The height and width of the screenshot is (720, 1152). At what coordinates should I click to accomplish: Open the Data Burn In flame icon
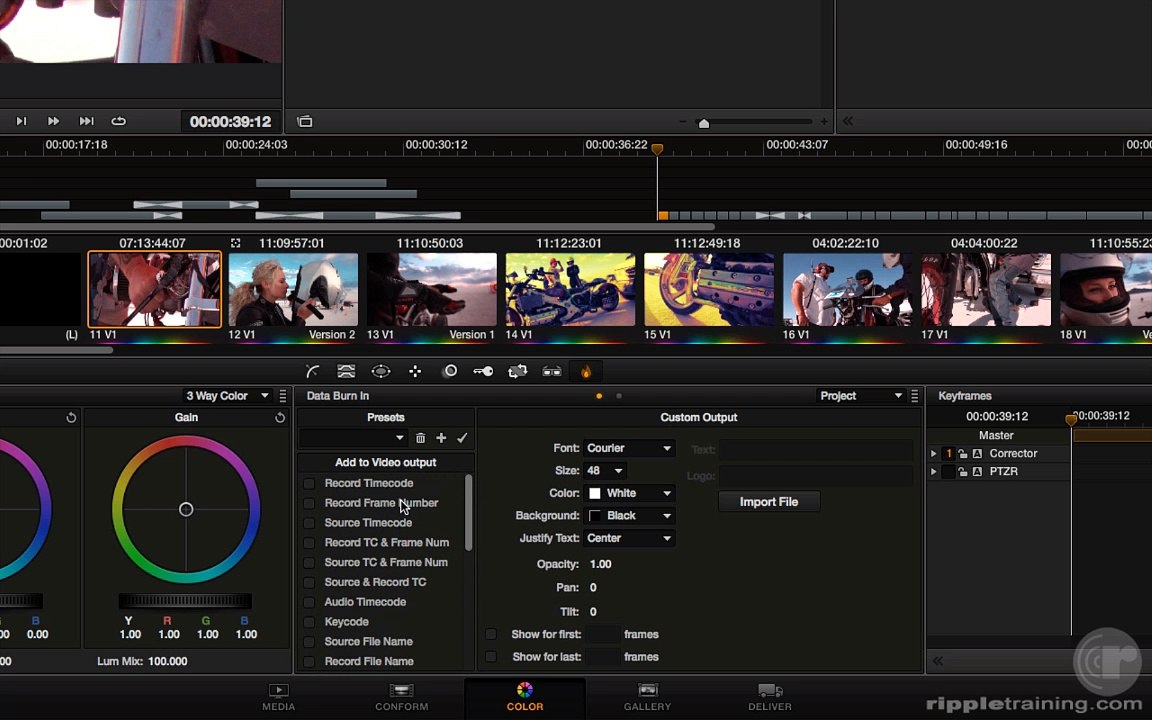[586, 371]
